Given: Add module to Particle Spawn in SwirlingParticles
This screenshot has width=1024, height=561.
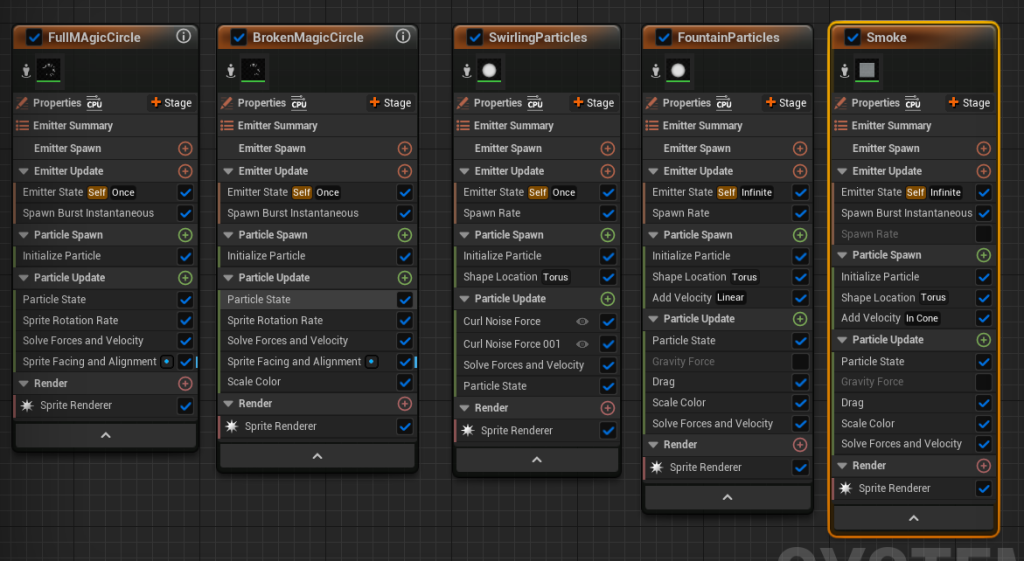Looking at the screenshot, I should coord(608,235).
